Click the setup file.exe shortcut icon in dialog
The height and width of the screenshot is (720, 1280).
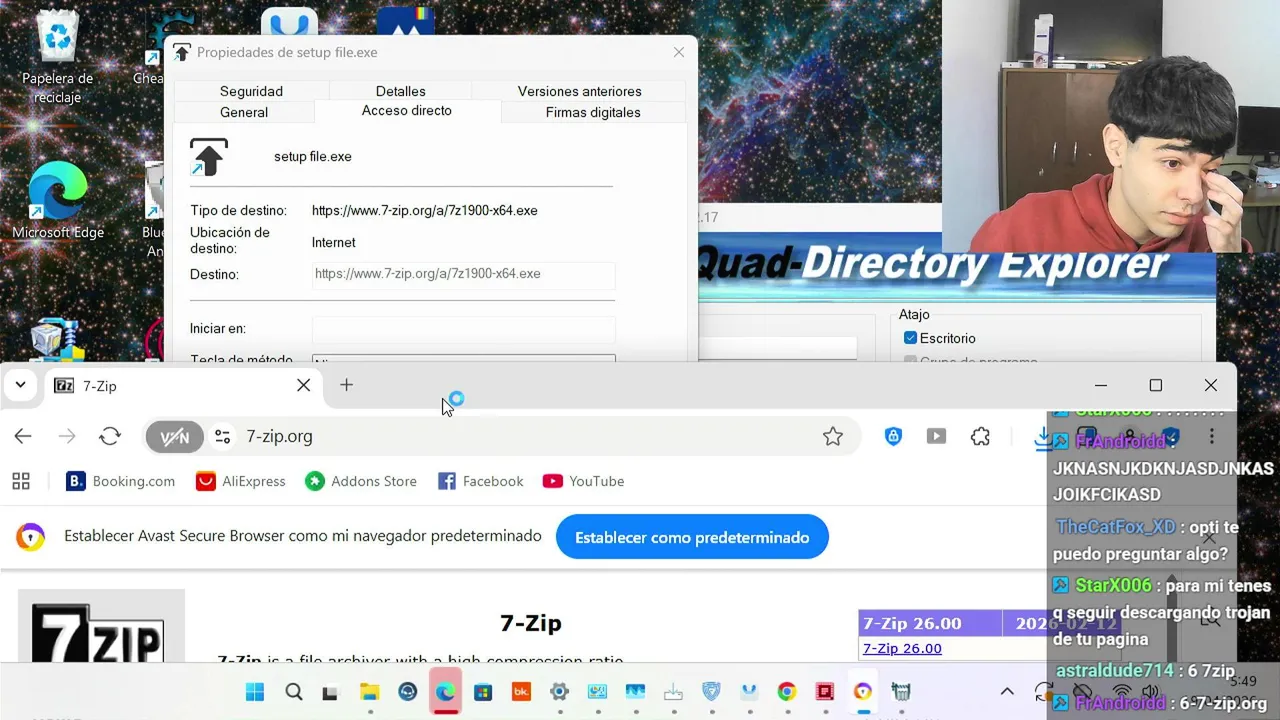208,157
